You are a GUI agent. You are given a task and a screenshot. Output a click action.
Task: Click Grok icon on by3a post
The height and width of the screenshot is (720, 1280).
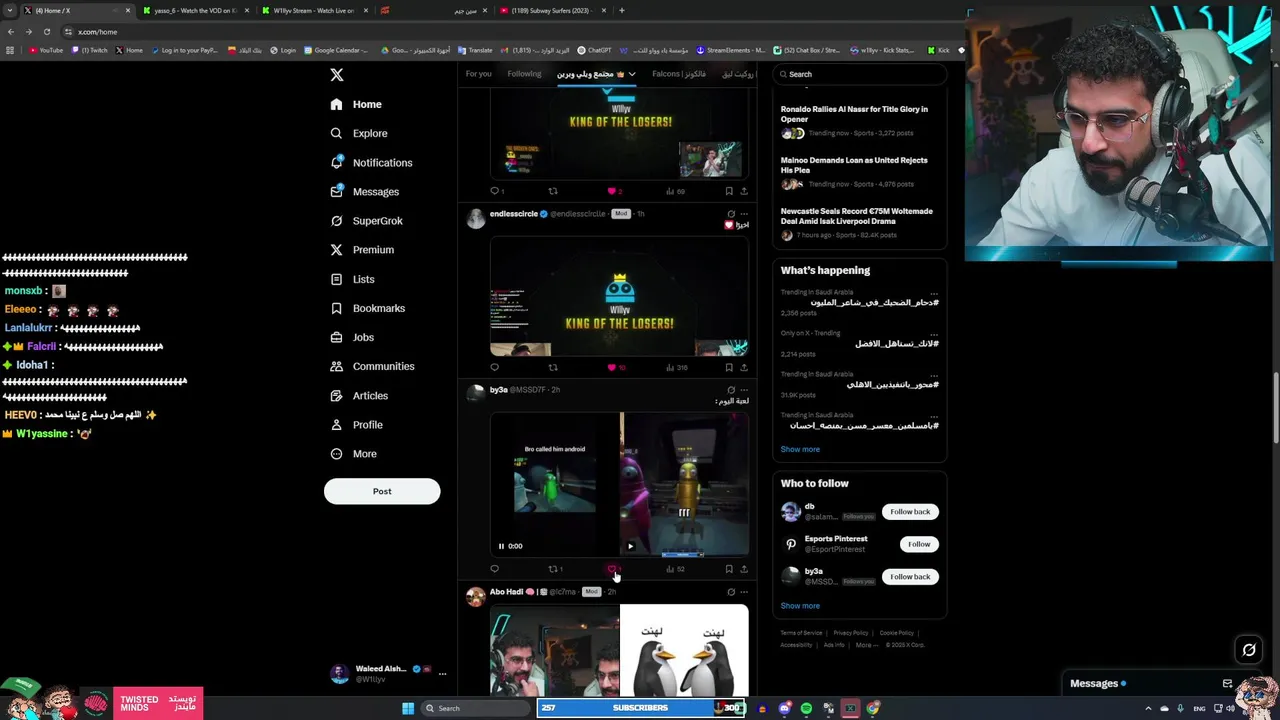731,389
